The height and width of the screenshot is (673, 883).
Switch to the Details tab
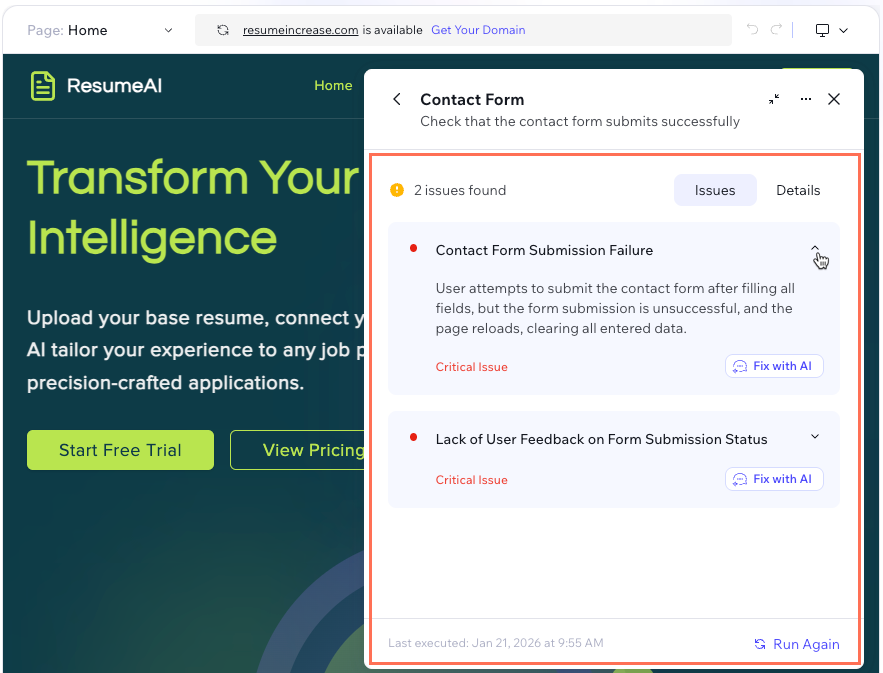point(798,189)
